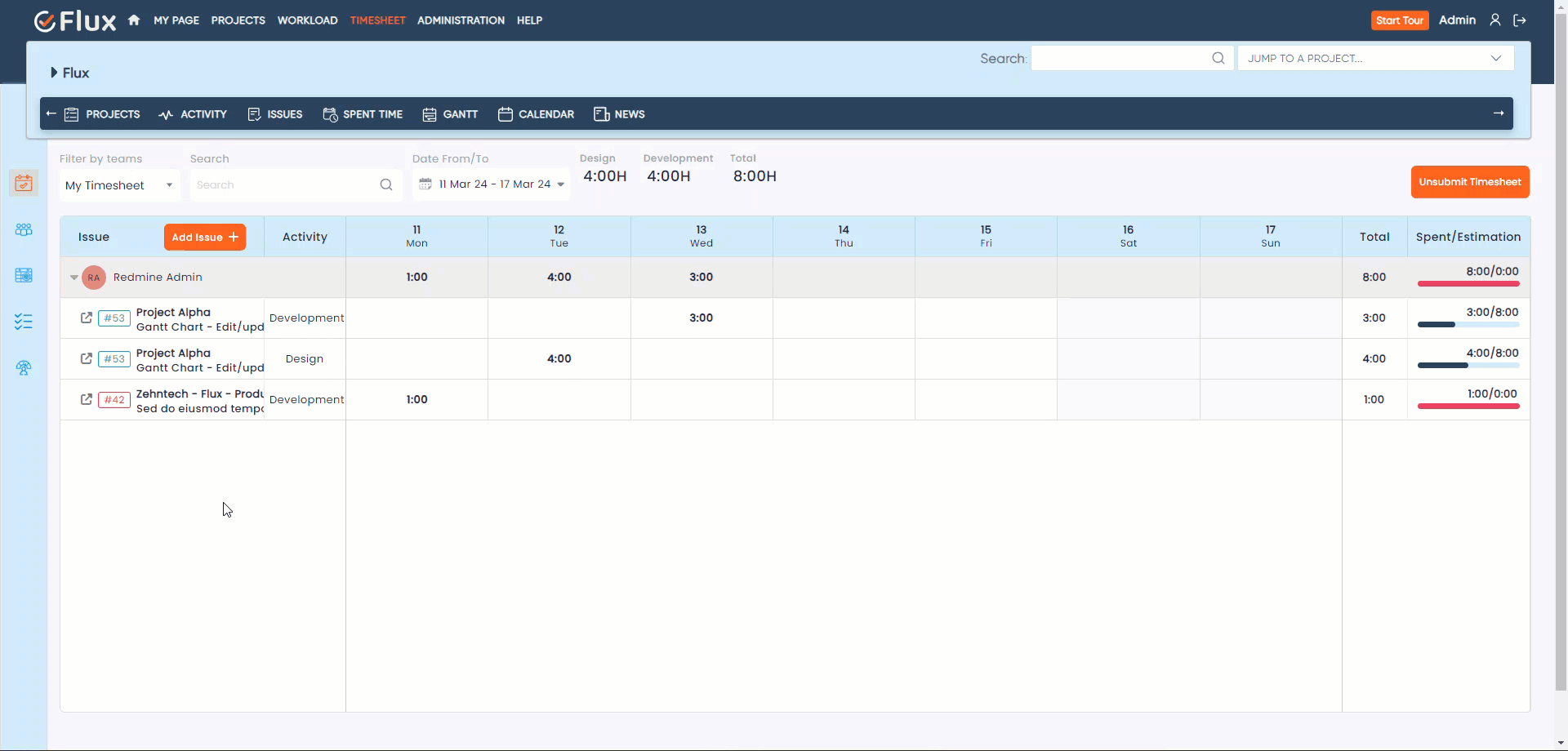
Task: Click the logout icon at top right
Action: click(1520, 20)
